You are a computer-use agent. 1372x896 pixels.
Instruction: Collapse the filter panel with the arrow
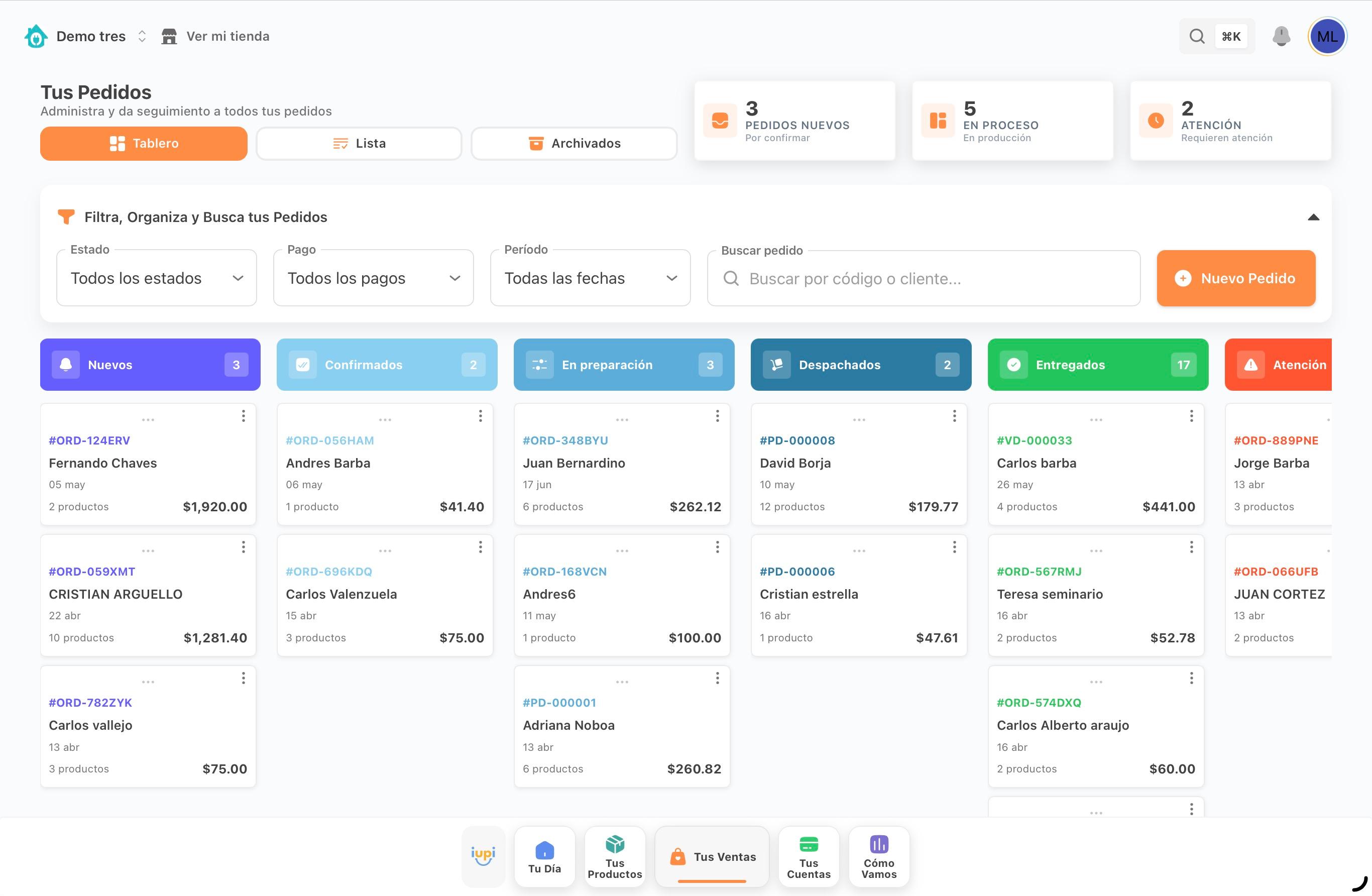1313,217
